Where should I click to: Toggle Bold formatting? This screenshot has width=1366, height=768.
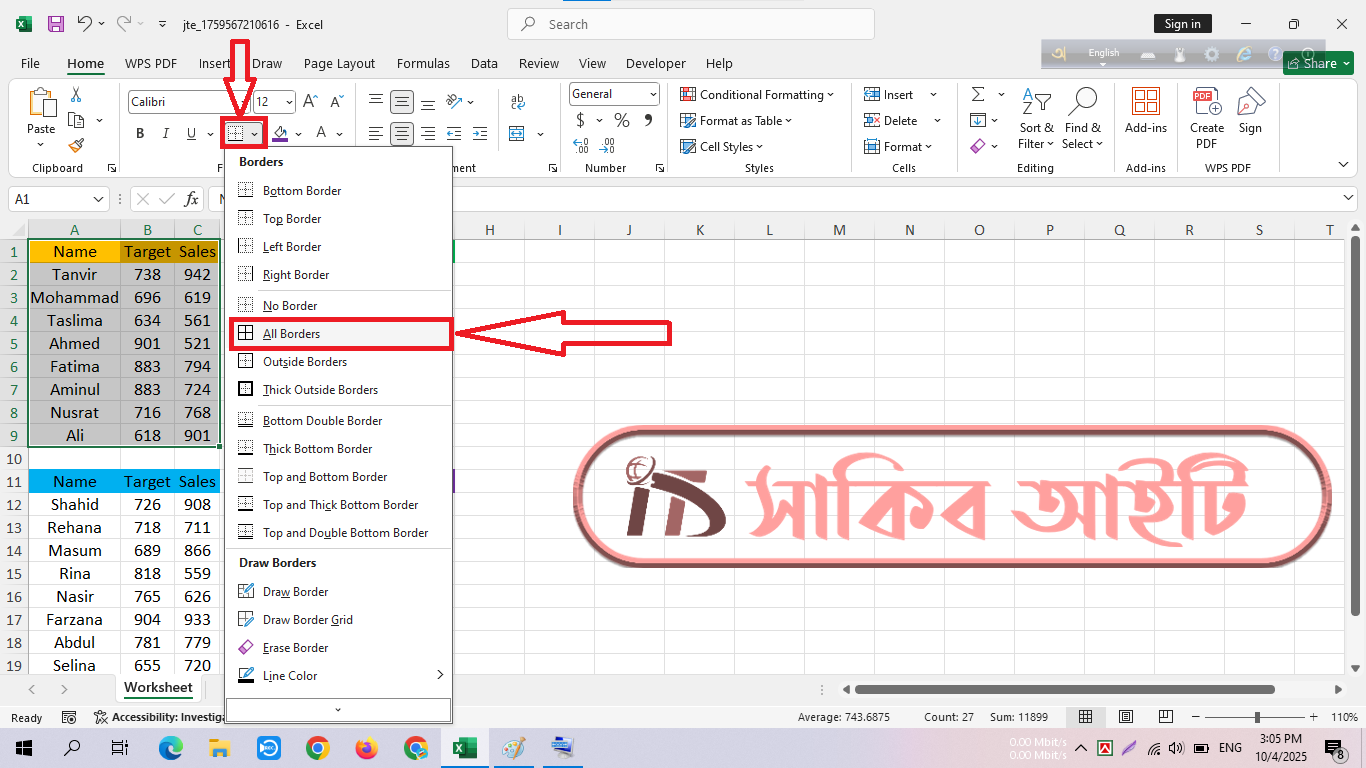(140, 134)
